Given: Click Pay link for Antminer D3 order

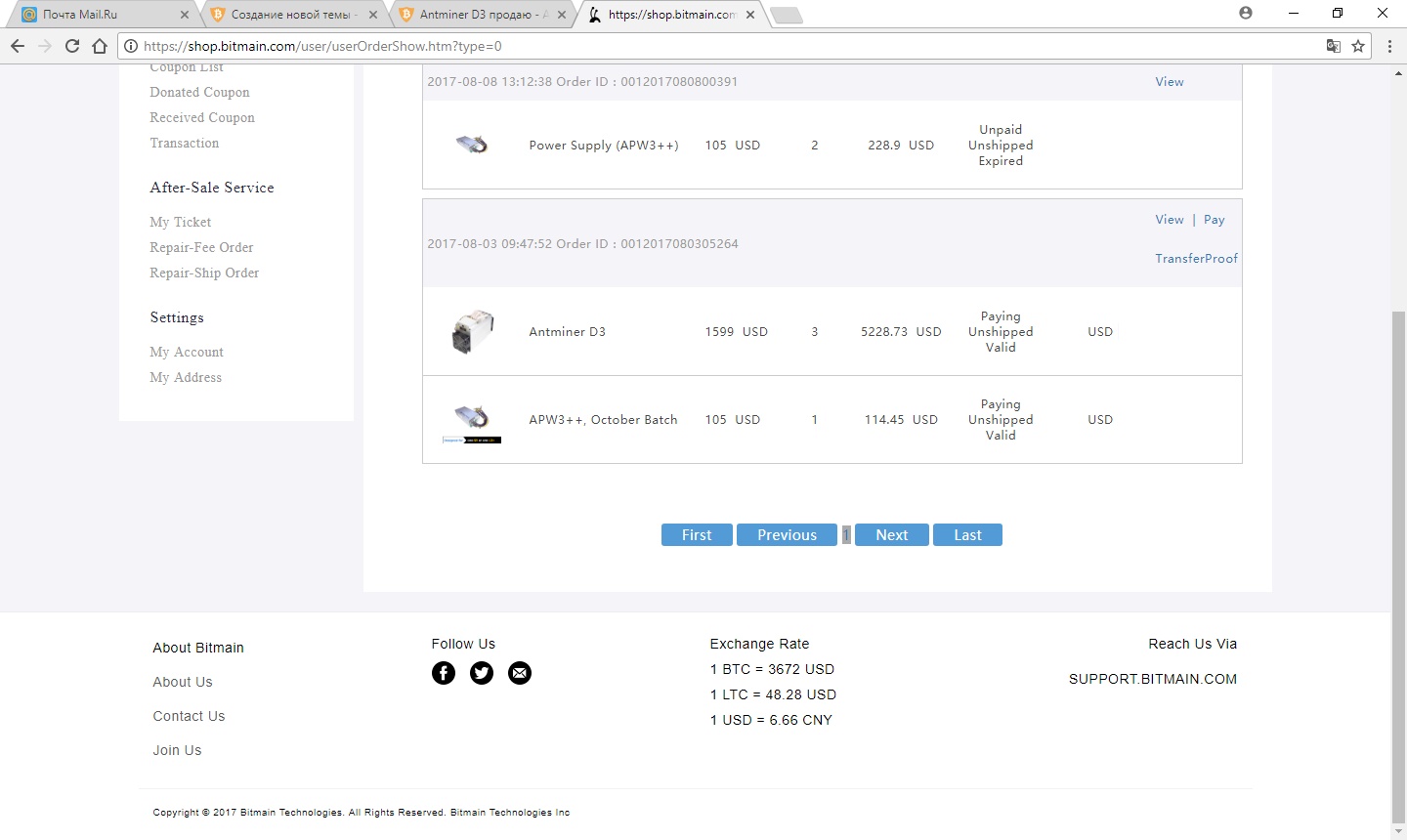Looking at the screenshot, I should point(1215,220).
